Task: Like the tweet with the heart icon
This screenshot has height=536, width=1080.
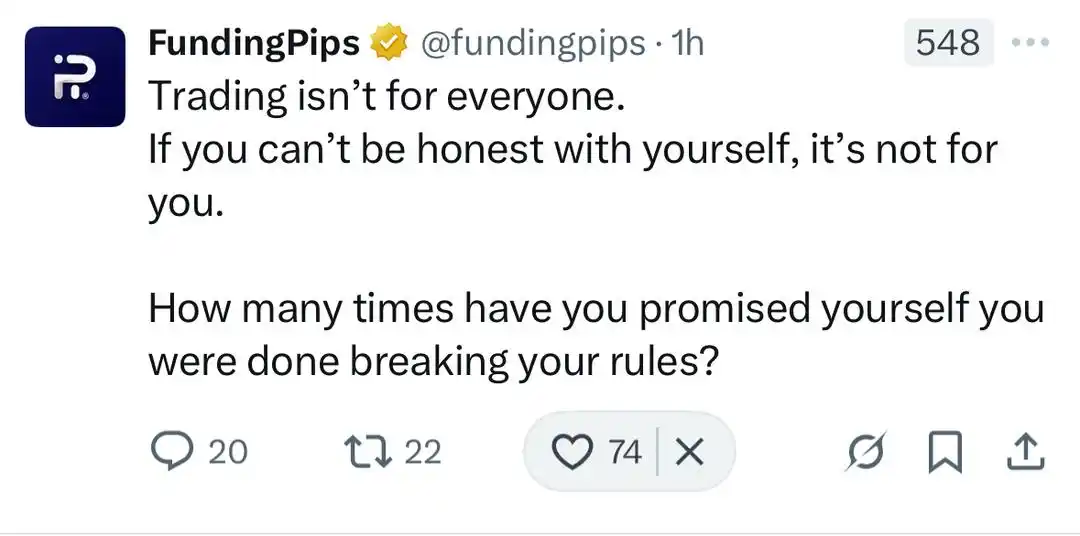Action: [x=572, y=453]
